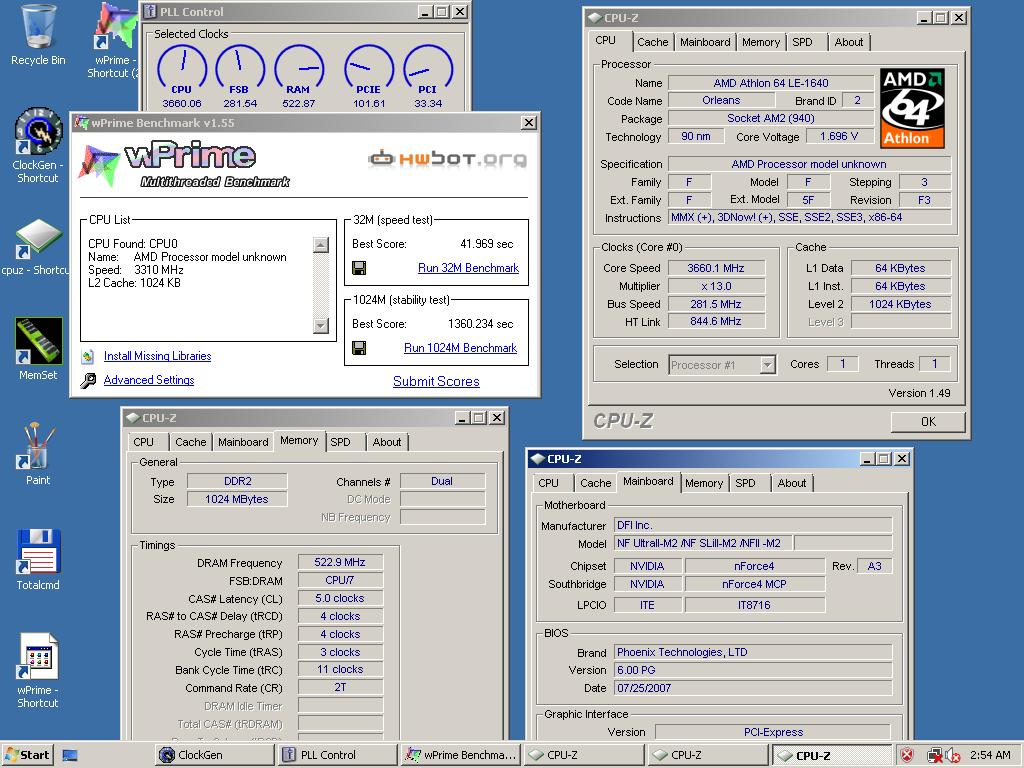Click the FSB:DRAM value CPU/7

340,580
